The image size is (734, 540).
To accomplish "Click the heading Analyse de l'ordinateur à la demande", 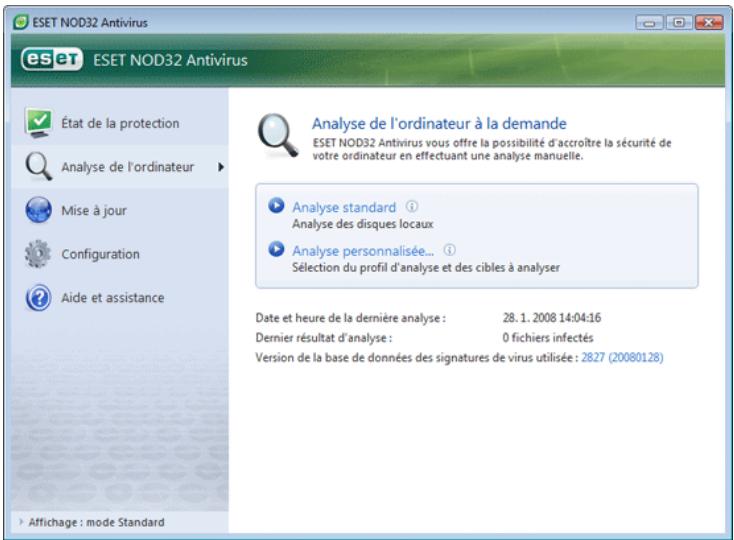I will 439,124.
